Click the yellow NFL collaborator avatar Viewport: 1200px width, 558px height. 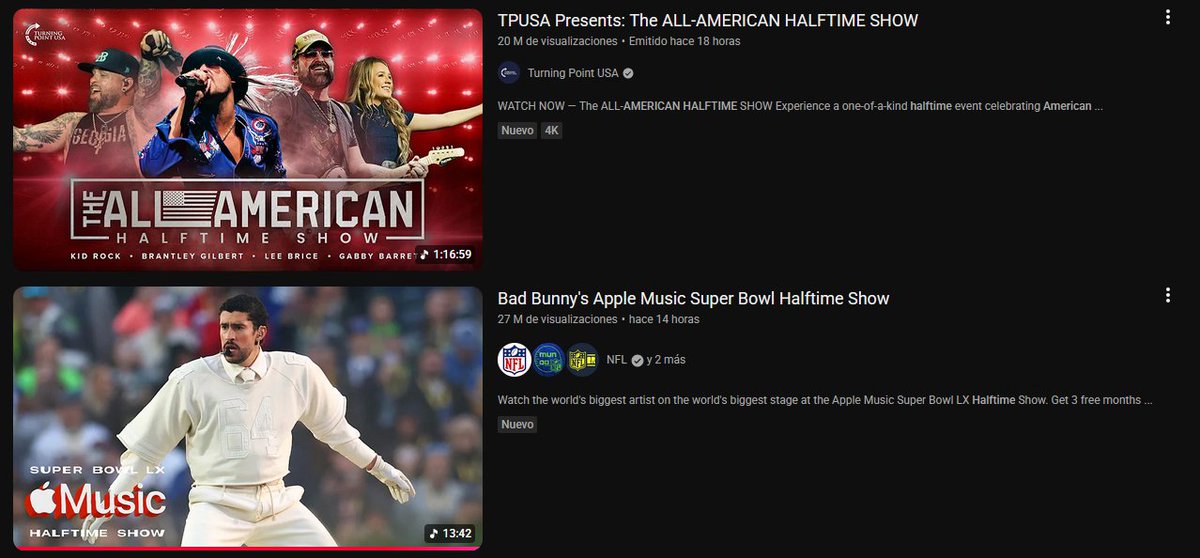point(582,360)
